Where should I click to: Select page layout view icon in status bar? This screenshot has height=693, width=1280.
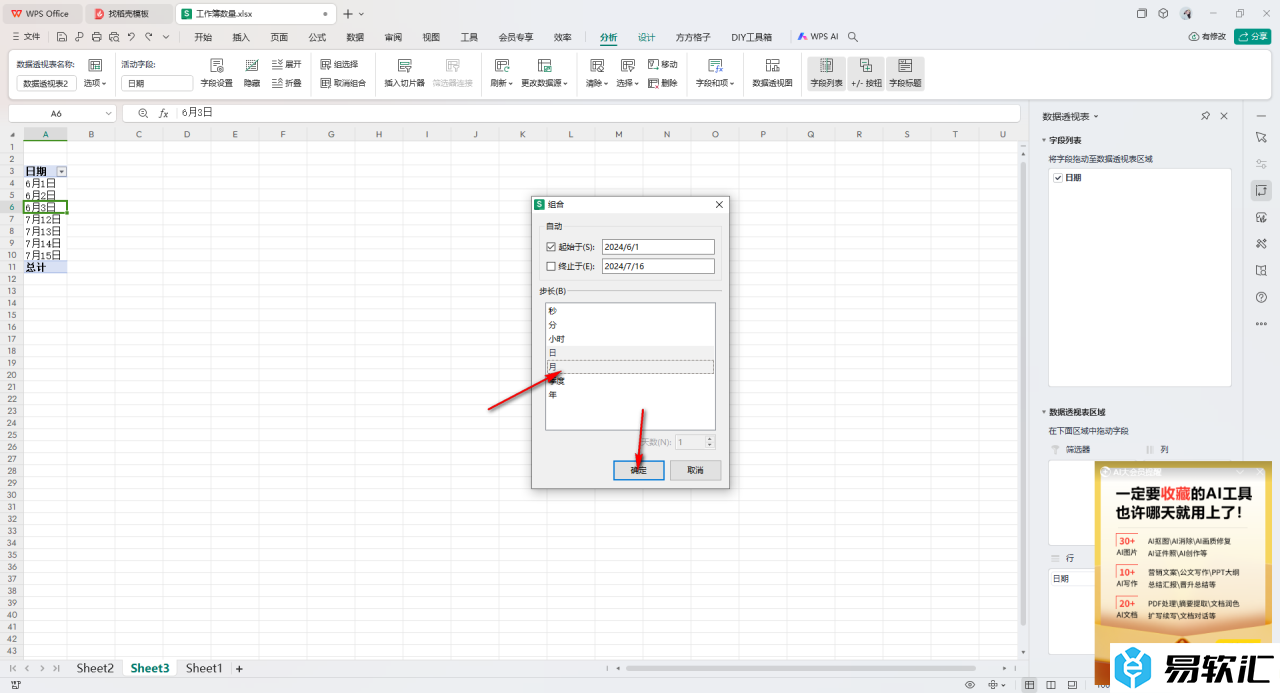coord(1049,685)
